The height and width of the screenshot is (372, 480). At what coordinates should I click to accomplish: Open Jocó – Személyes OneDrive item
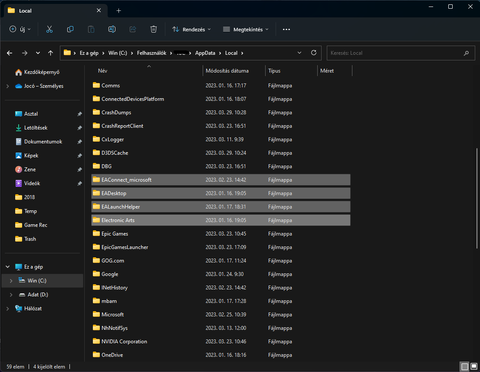tap(39, 86)
